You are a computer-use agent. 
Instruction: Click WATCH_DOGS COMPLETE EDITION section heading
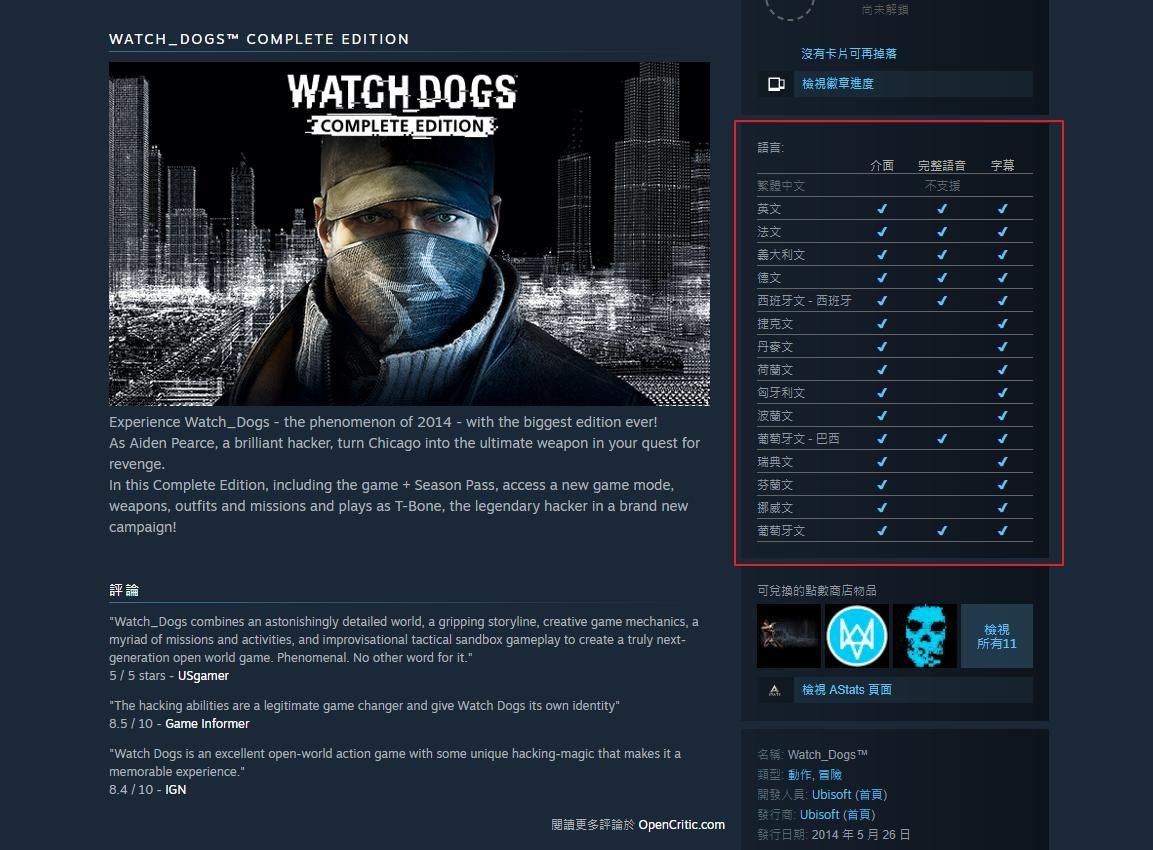coord(259,39)
